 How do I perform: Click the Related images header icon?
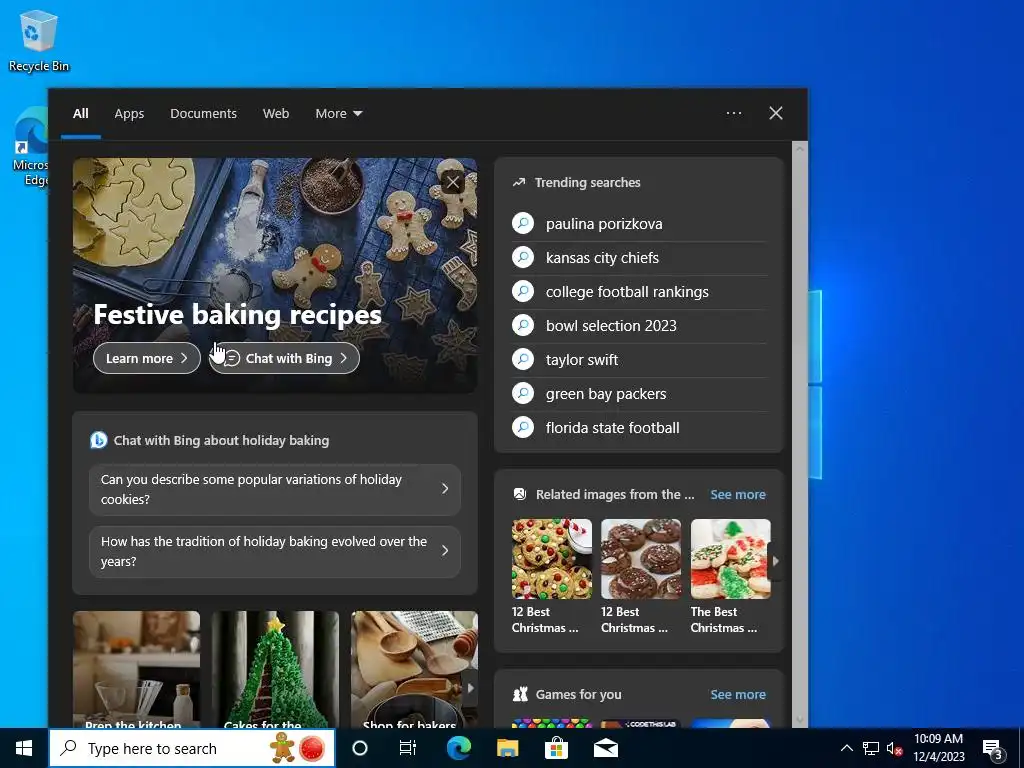520,494
